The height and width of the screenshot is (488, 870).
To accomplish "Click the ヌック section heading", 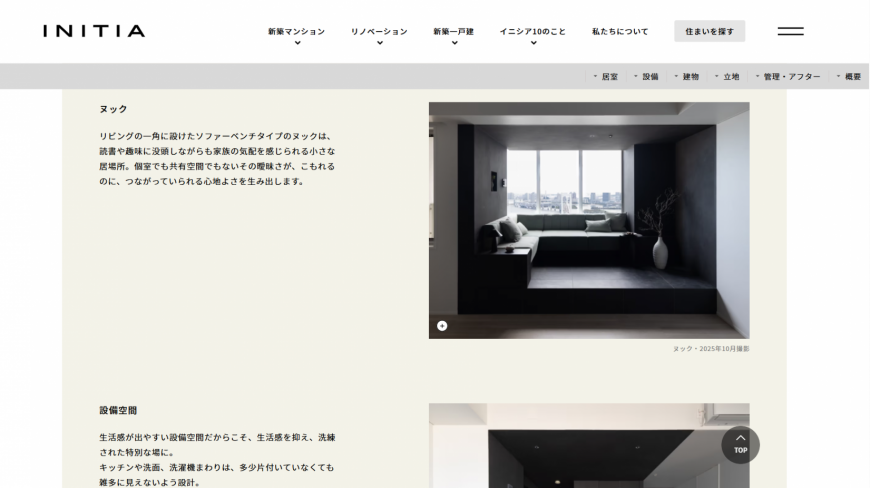I will (113, 109).
